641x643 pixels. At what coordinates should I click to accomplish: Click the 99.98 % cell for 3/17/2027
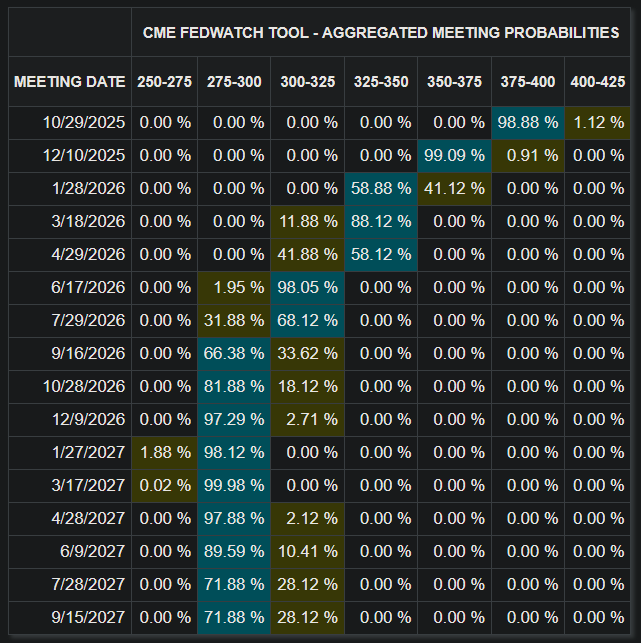(234, 486)
